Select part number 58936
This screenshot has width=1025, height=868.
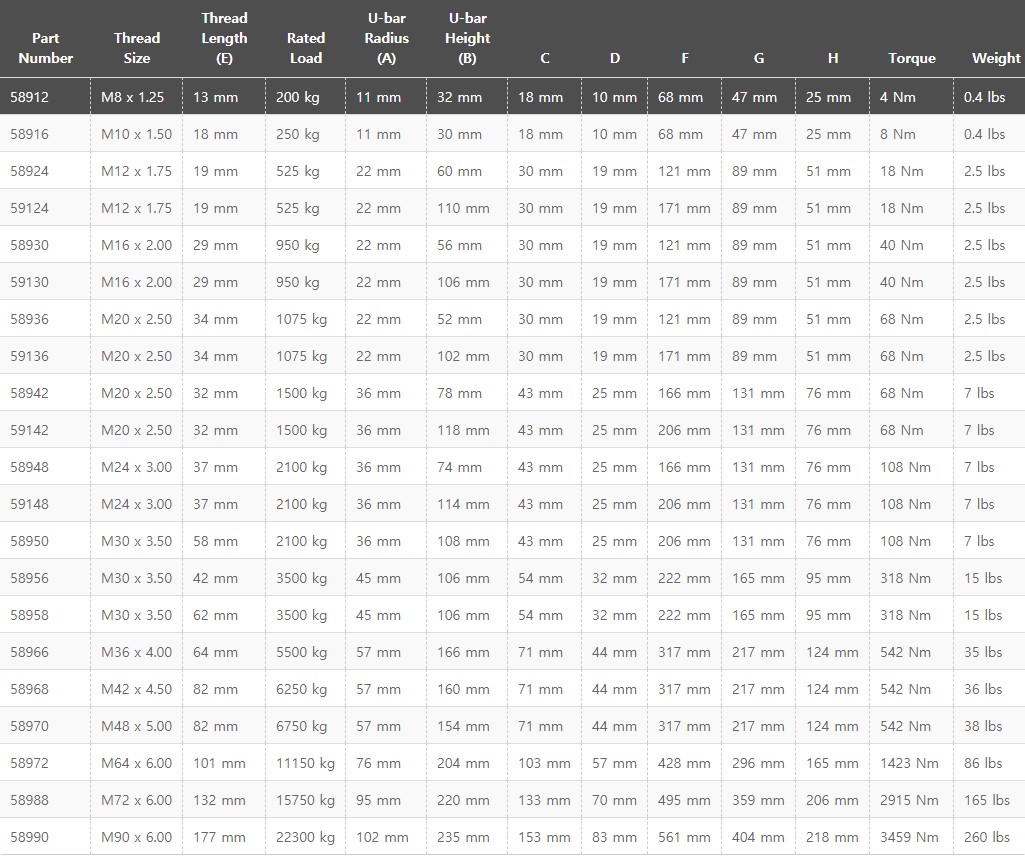[29, 319]
